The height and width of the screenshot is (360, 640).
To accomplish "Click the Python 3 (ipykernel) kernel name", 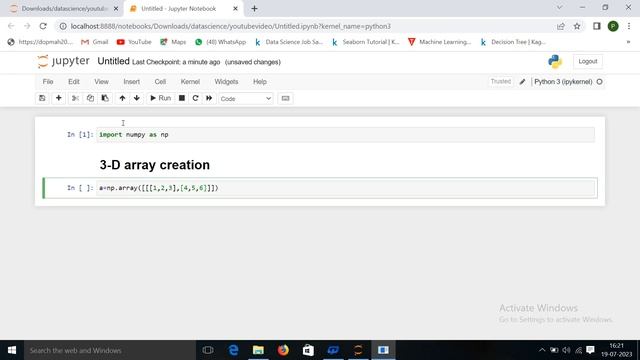I will 563,82.
